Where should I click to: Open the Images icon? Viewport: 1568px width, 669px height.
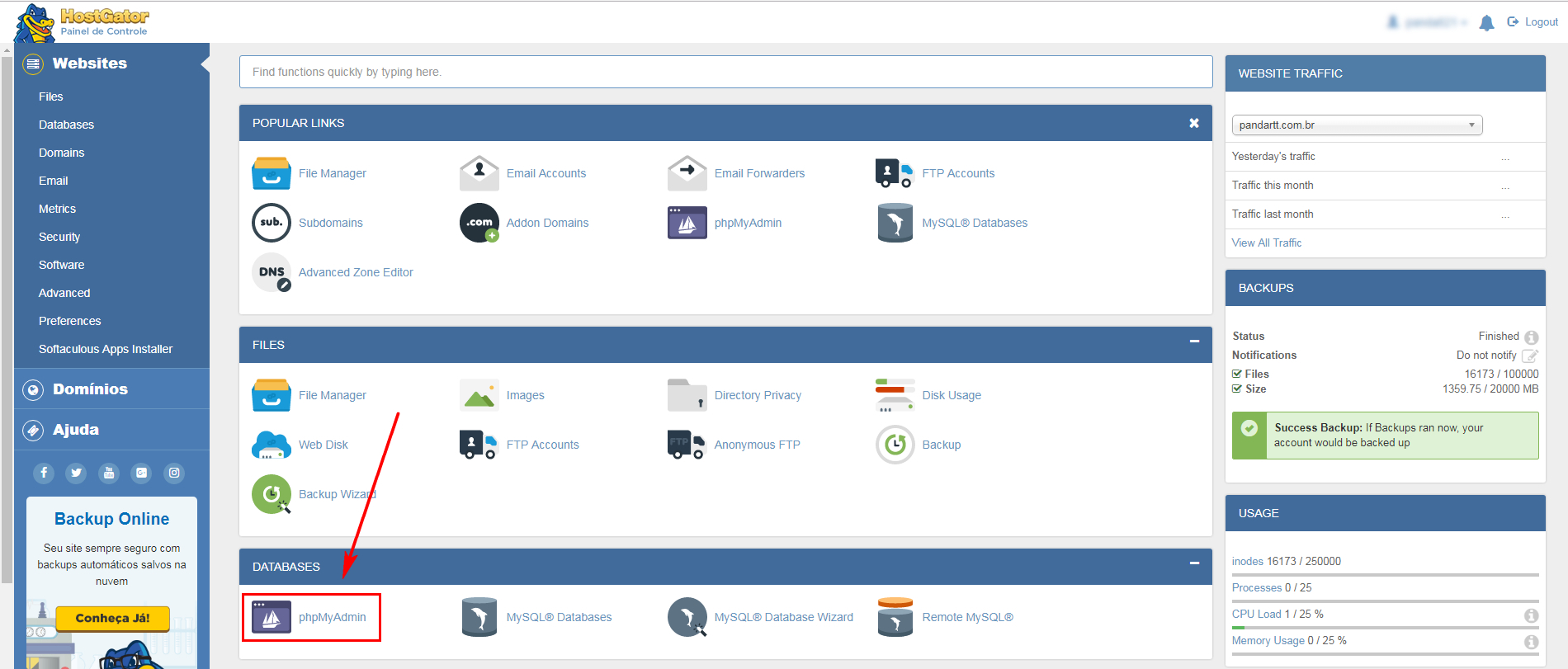pos(479,395)
